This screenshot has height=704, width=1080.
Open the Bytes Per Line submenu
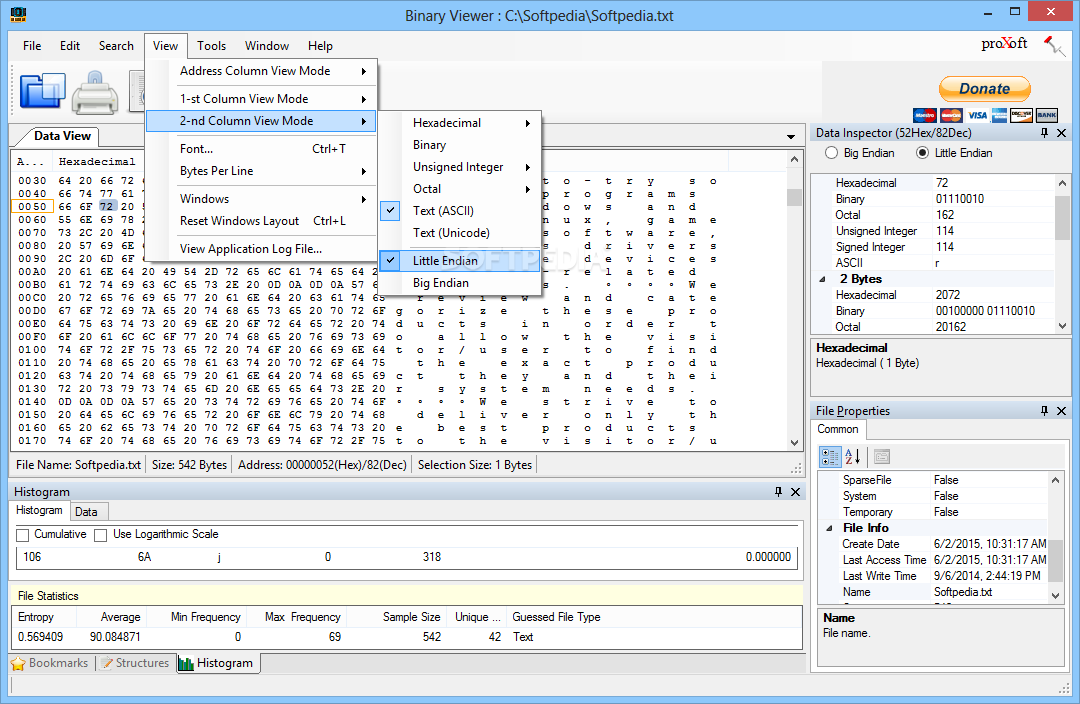(x=262, y=171)
